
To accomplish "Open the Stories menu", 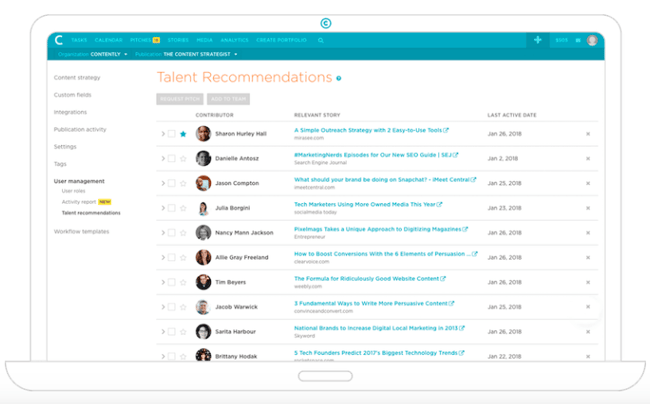I will [x=178, y=40].
